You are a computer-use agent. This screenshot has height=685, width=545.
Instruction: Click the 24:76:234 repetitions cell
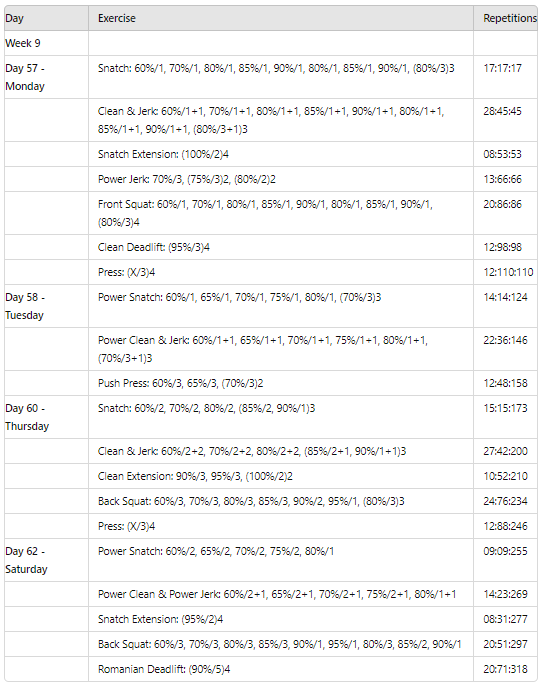pos(505,501)
